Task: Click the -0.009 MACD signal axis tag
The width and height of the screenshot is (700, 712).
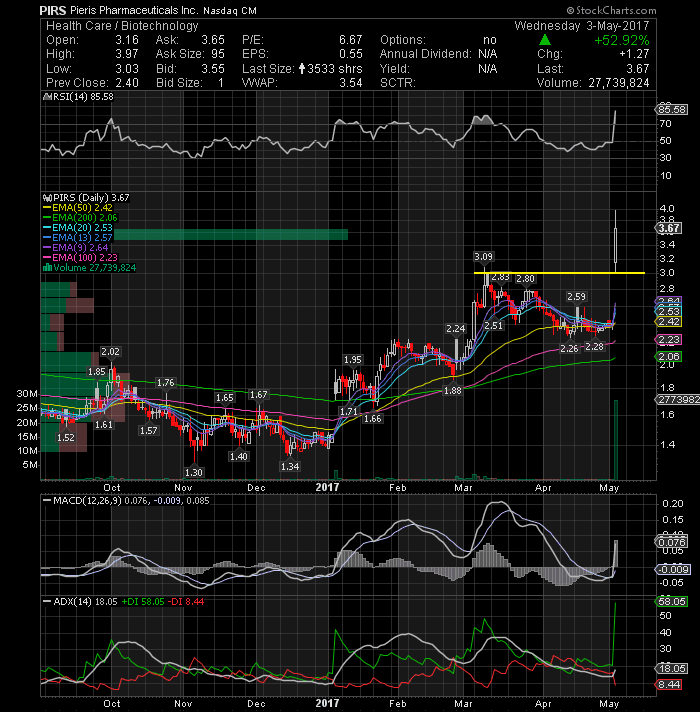Action: 674,569
